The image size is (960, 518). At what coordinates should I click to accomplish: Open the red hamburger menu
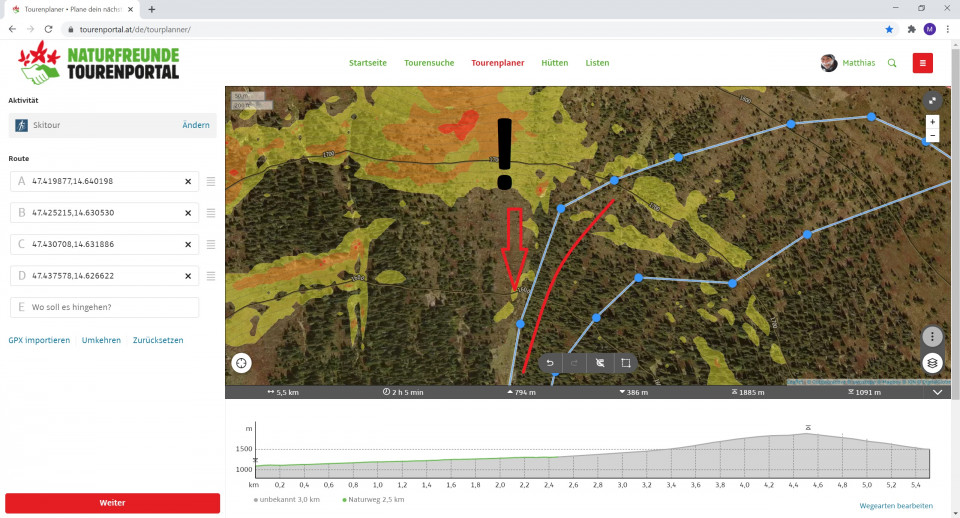923,63
